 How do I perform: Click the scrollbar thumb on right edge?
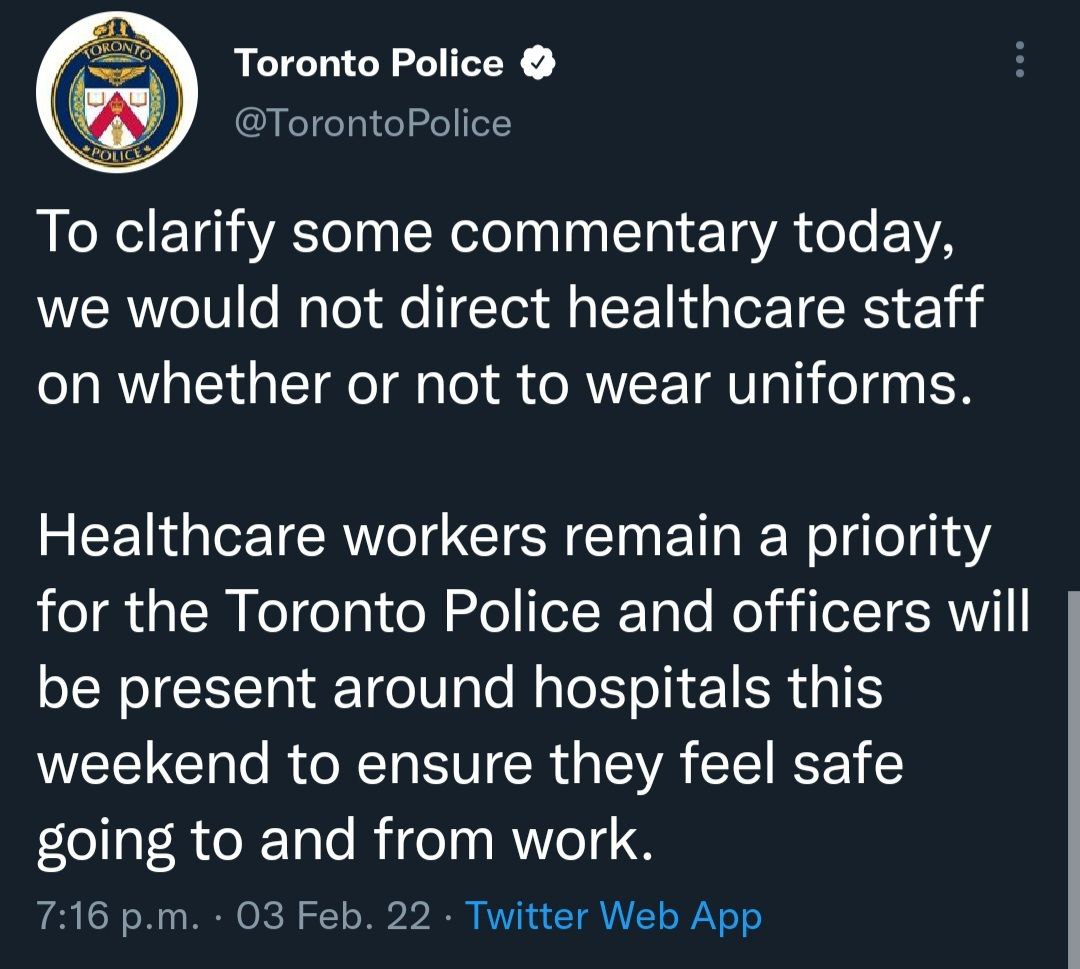[1073, 779]
